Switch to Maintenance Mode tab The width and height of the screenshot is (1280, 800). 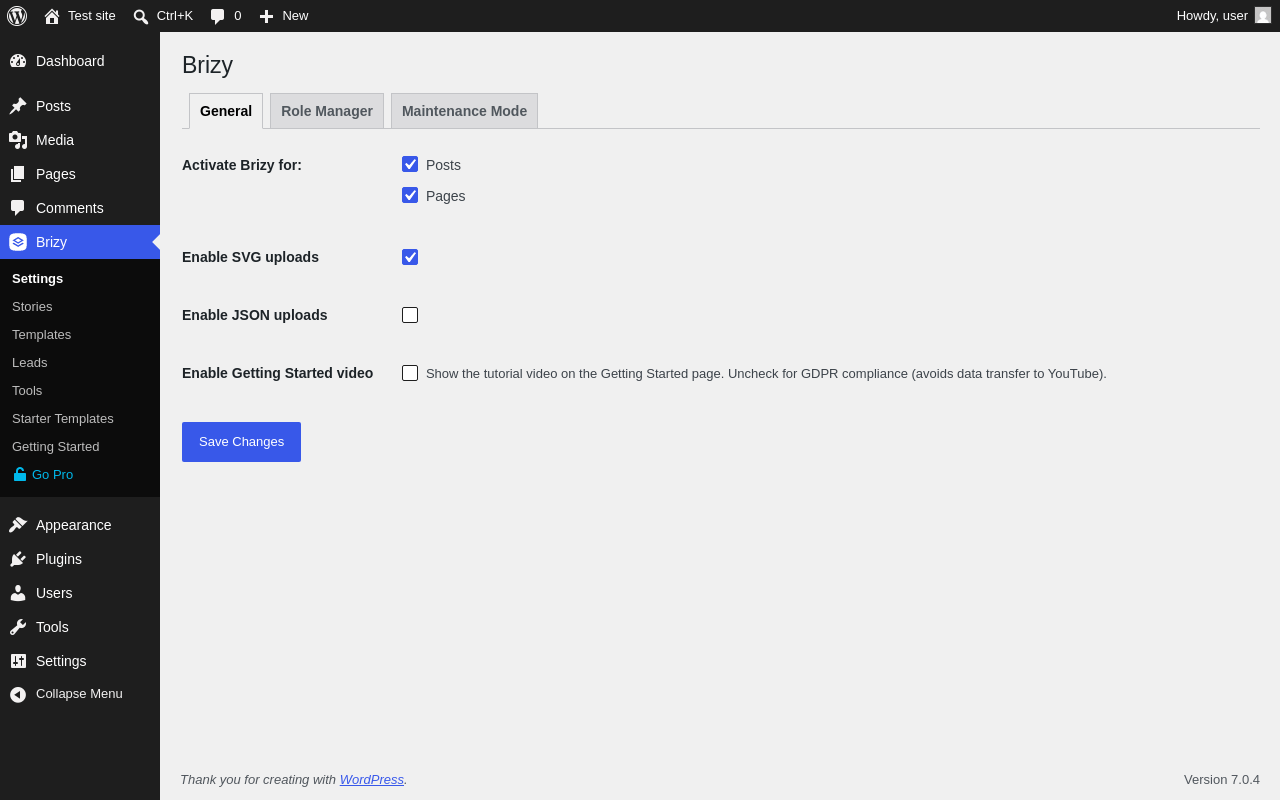(464, 111)
